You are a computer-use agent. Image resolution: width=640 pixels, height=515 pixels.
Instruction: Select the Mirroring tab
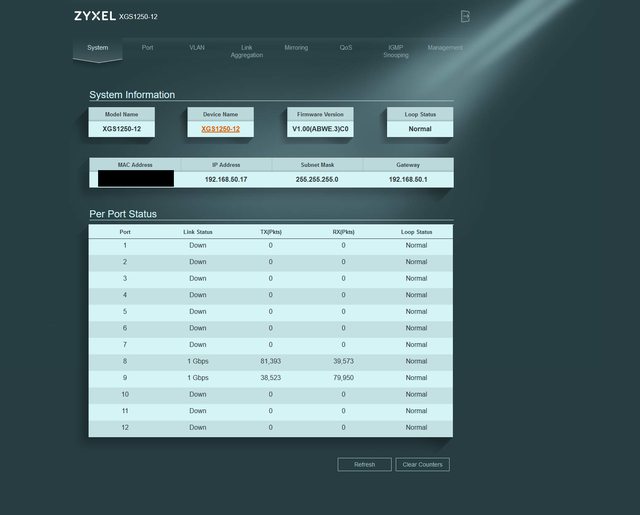[296, 47]
